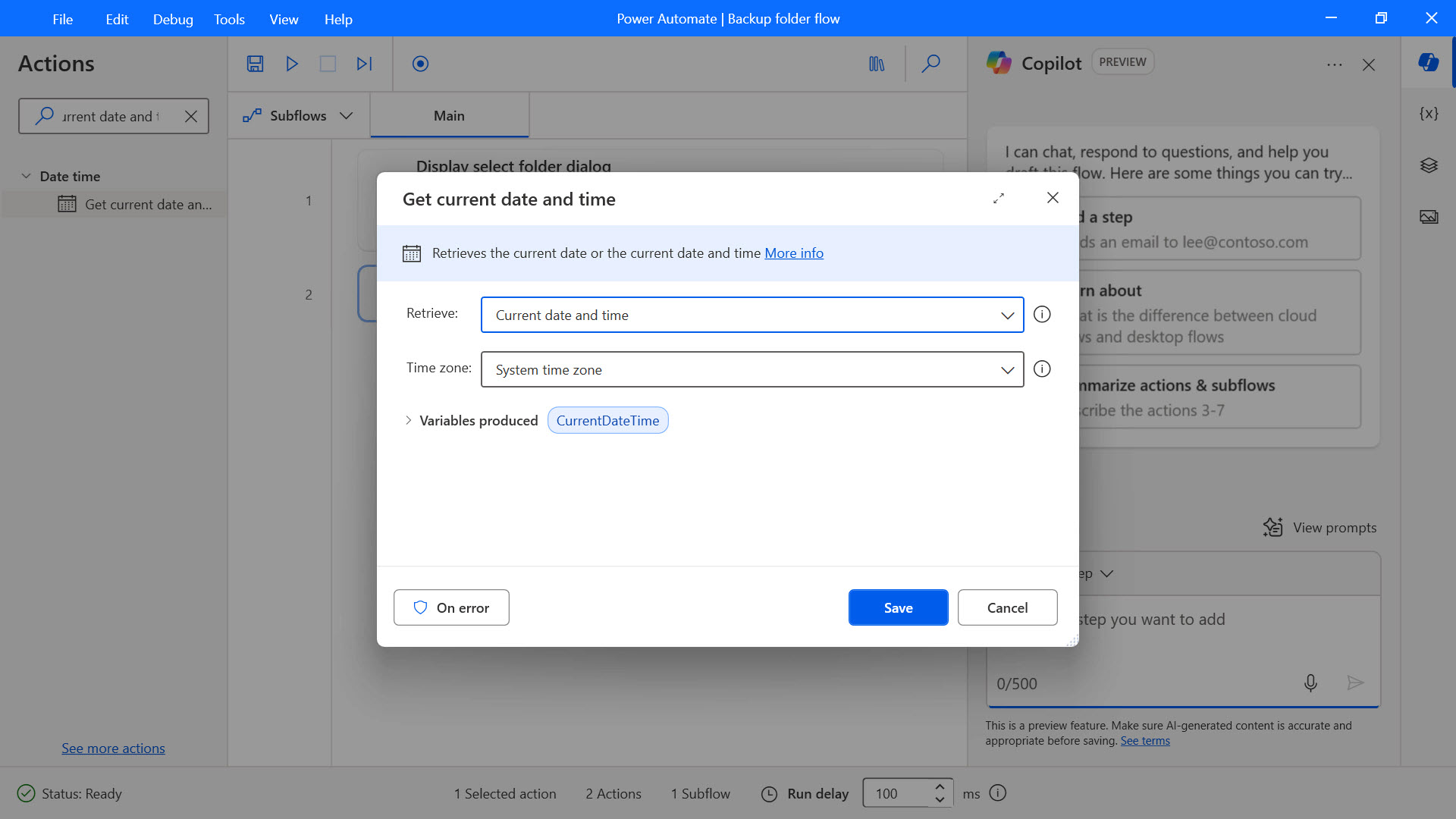The image size is (1456, 819).
Task: Run the flow with the play icon
Action: [291, 64]
